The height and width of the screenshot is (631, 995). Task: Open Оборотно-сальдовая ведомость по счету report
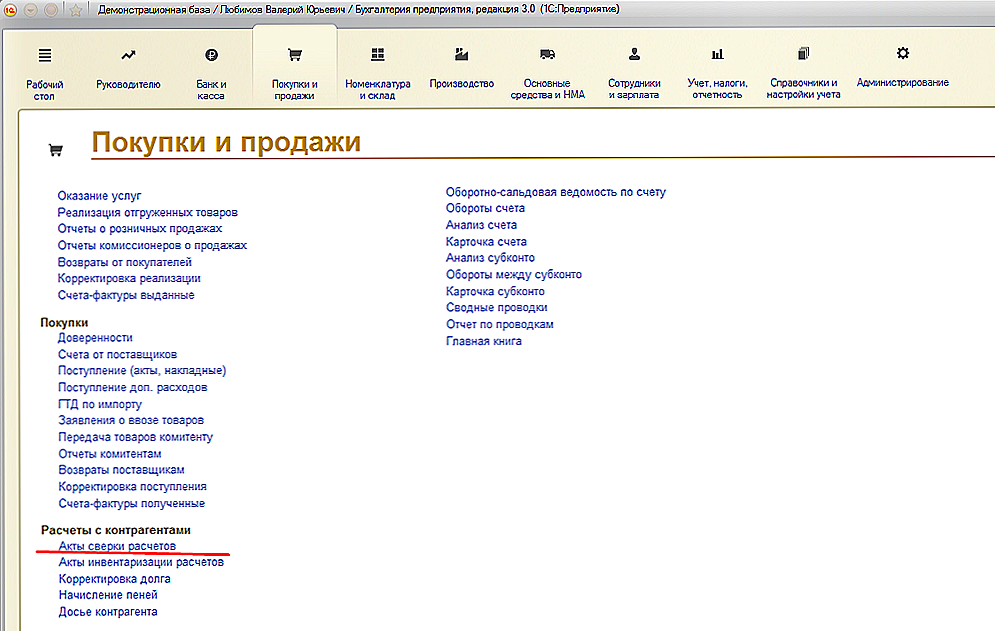(x=556, y=192)
